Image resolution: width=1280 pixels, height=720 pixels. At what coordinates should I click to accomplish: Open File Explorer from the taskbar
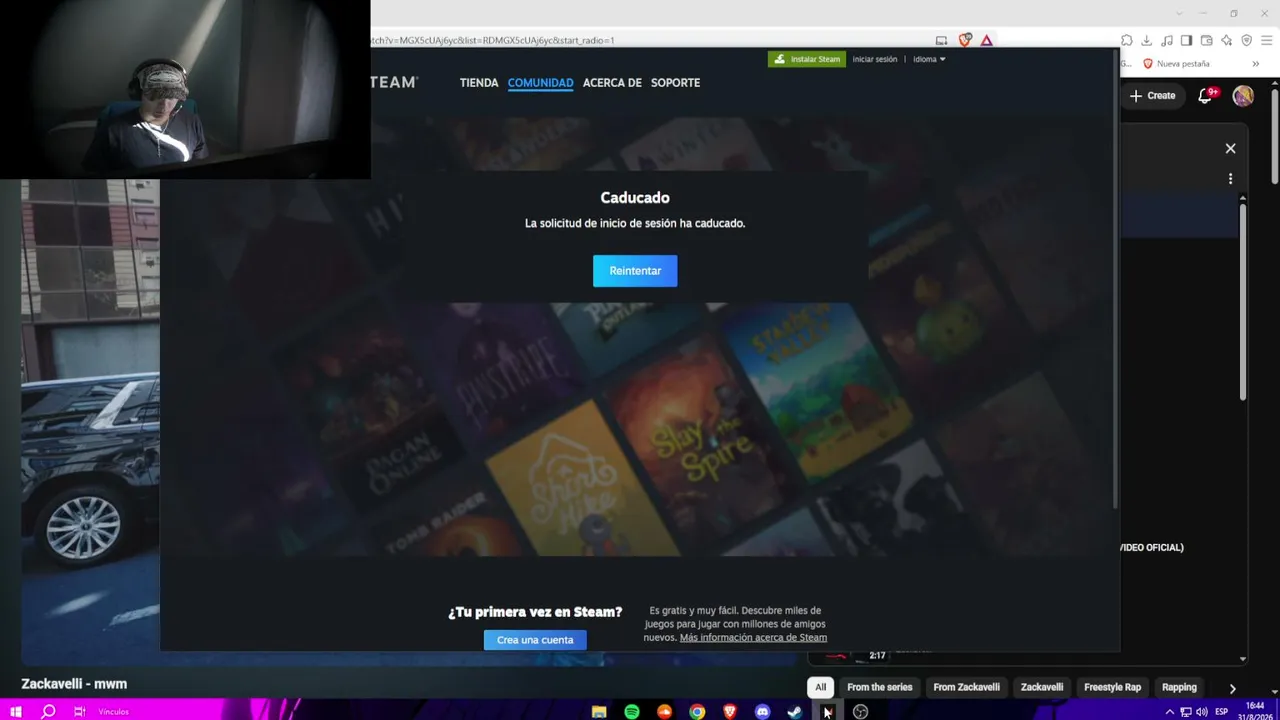coord(599,711)
